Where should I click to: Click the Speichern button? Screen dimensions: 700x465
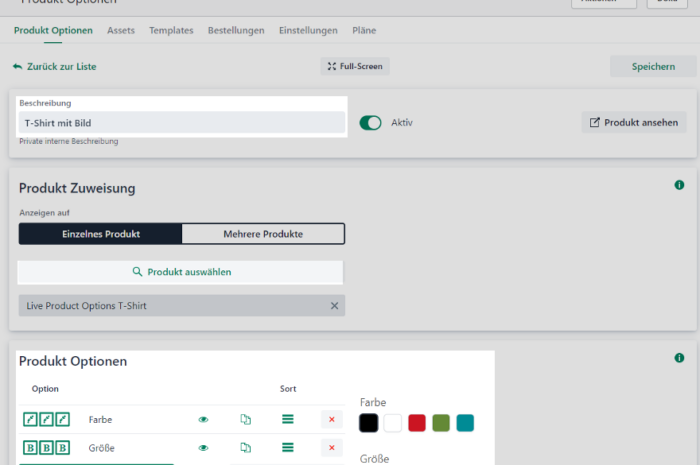pos(653,66)
